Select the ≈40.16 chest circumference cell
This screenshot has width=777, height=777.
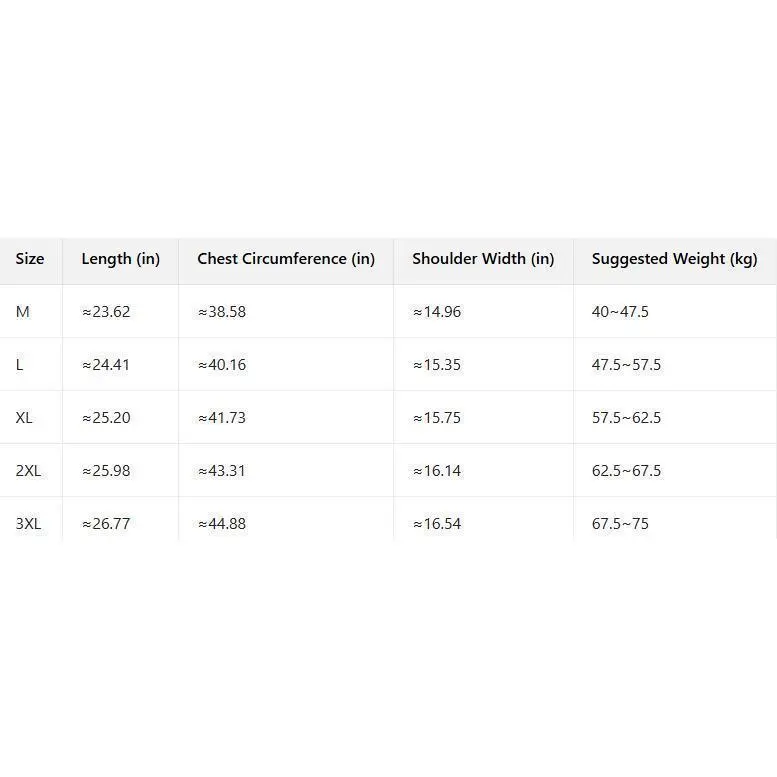click(221, 365)
